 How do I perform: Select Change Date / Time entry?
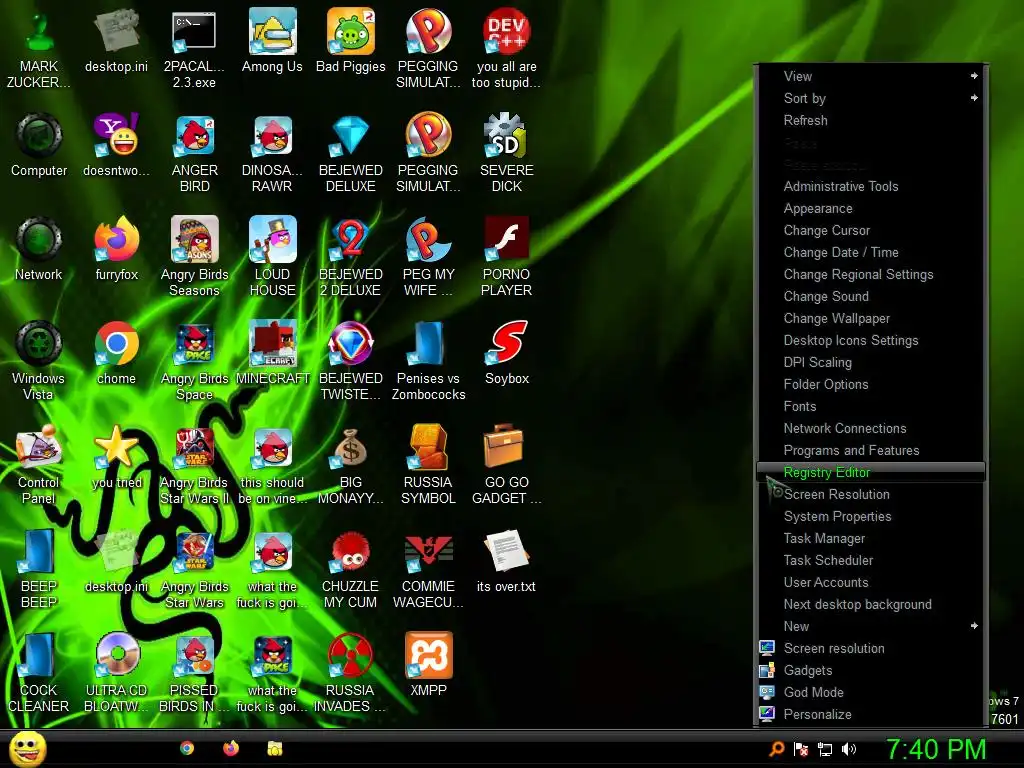coord(871,253)
